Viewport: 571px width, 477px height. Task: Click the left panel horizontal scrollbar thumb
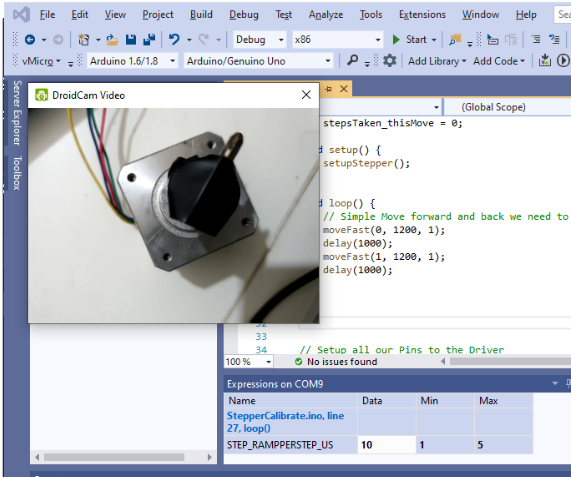click(x=114, y=457)
